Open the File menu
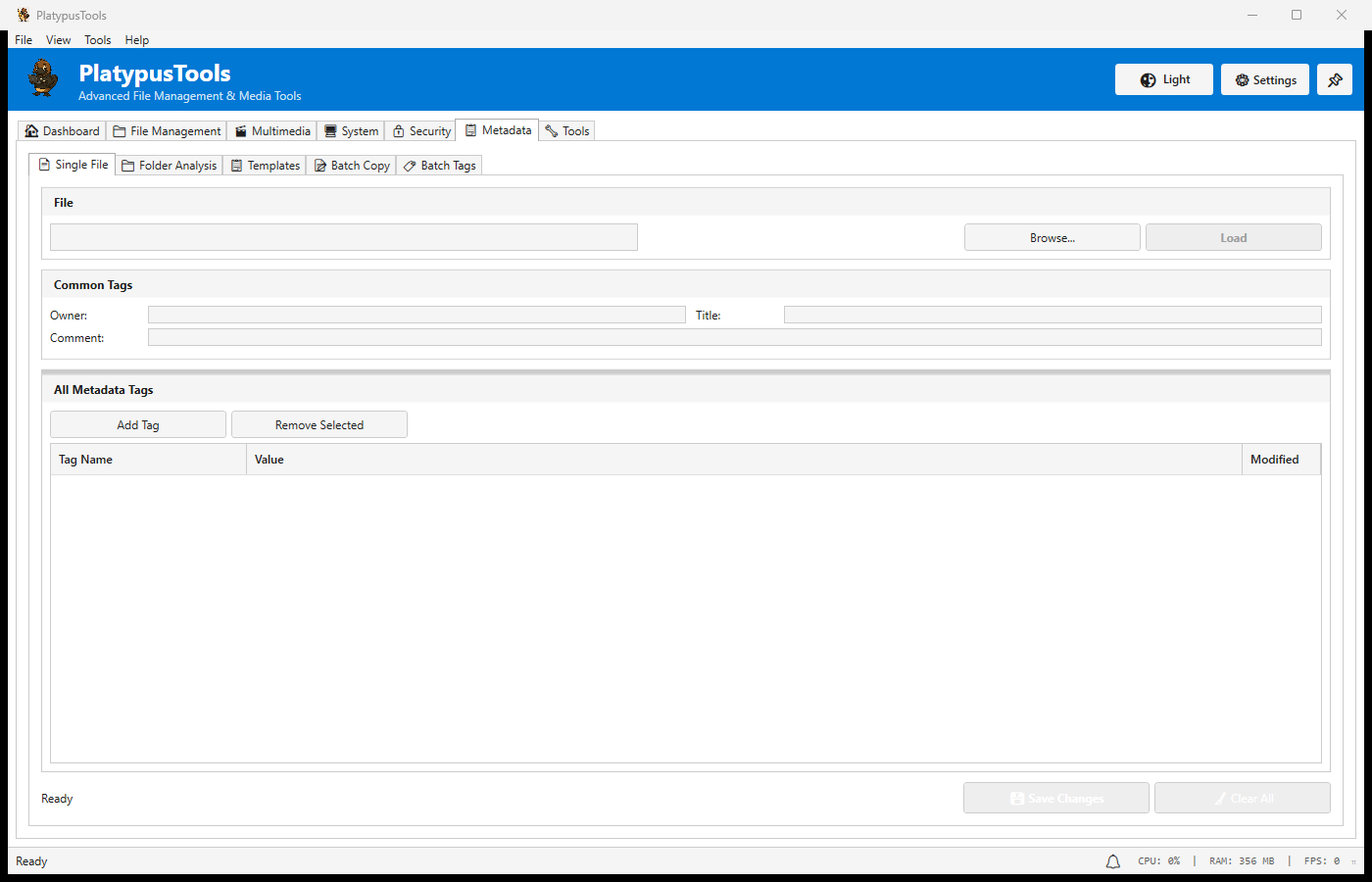The height and width of the screenshot is (882, 1372). (23, 40)
